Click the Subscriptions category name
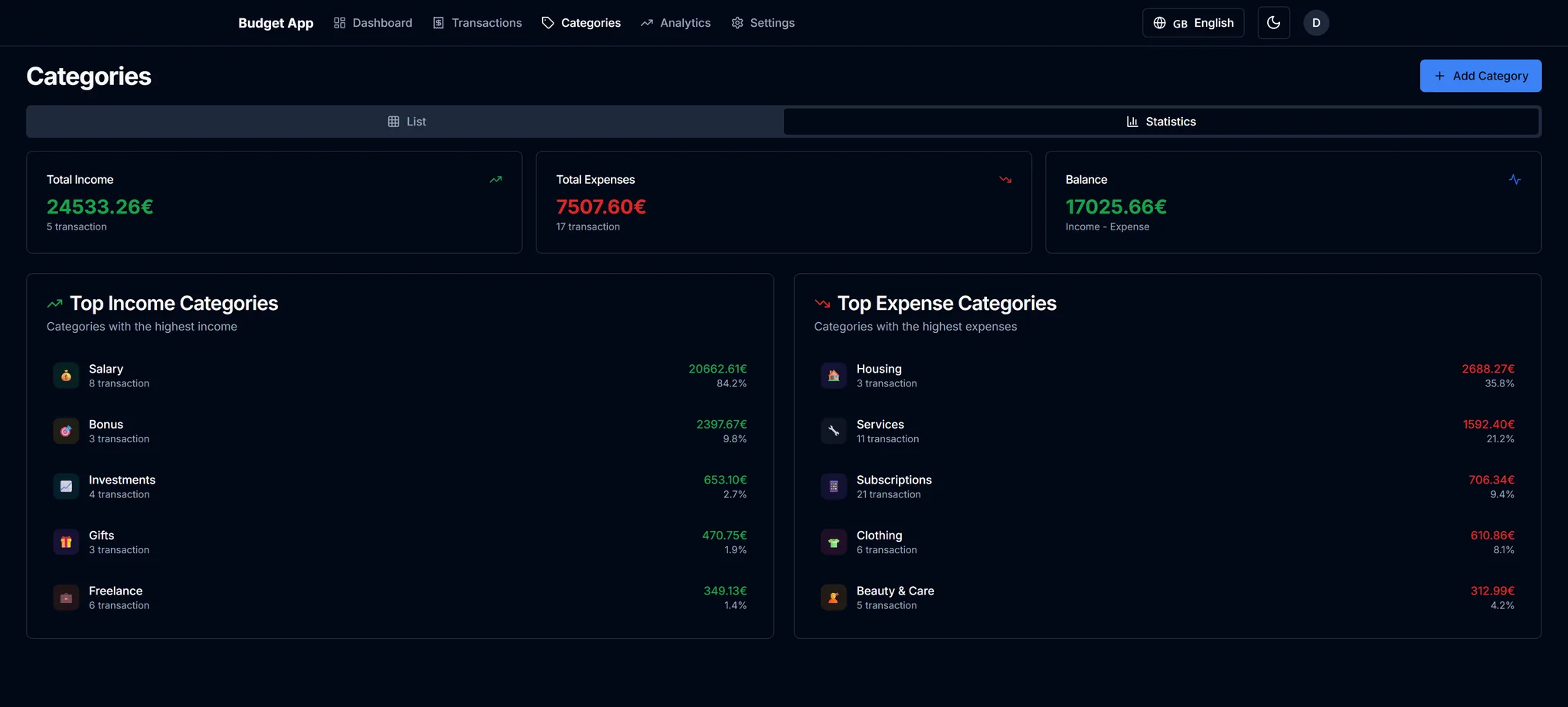The width and height of the screenshot is (1568, 707). pyautogui.click(x=894, y=480)
